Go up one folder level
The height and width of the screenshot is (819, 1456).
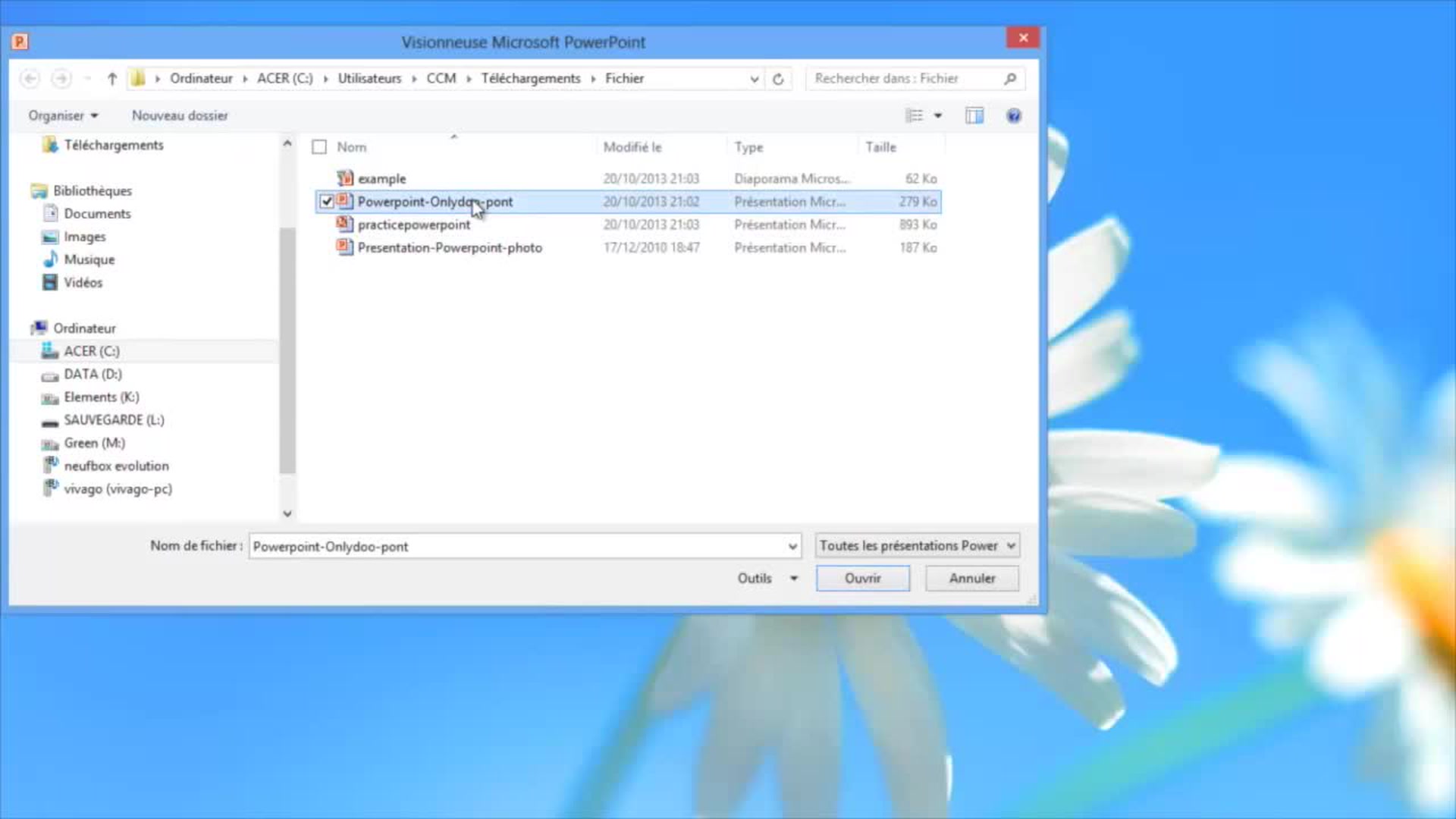coord(112,78)
